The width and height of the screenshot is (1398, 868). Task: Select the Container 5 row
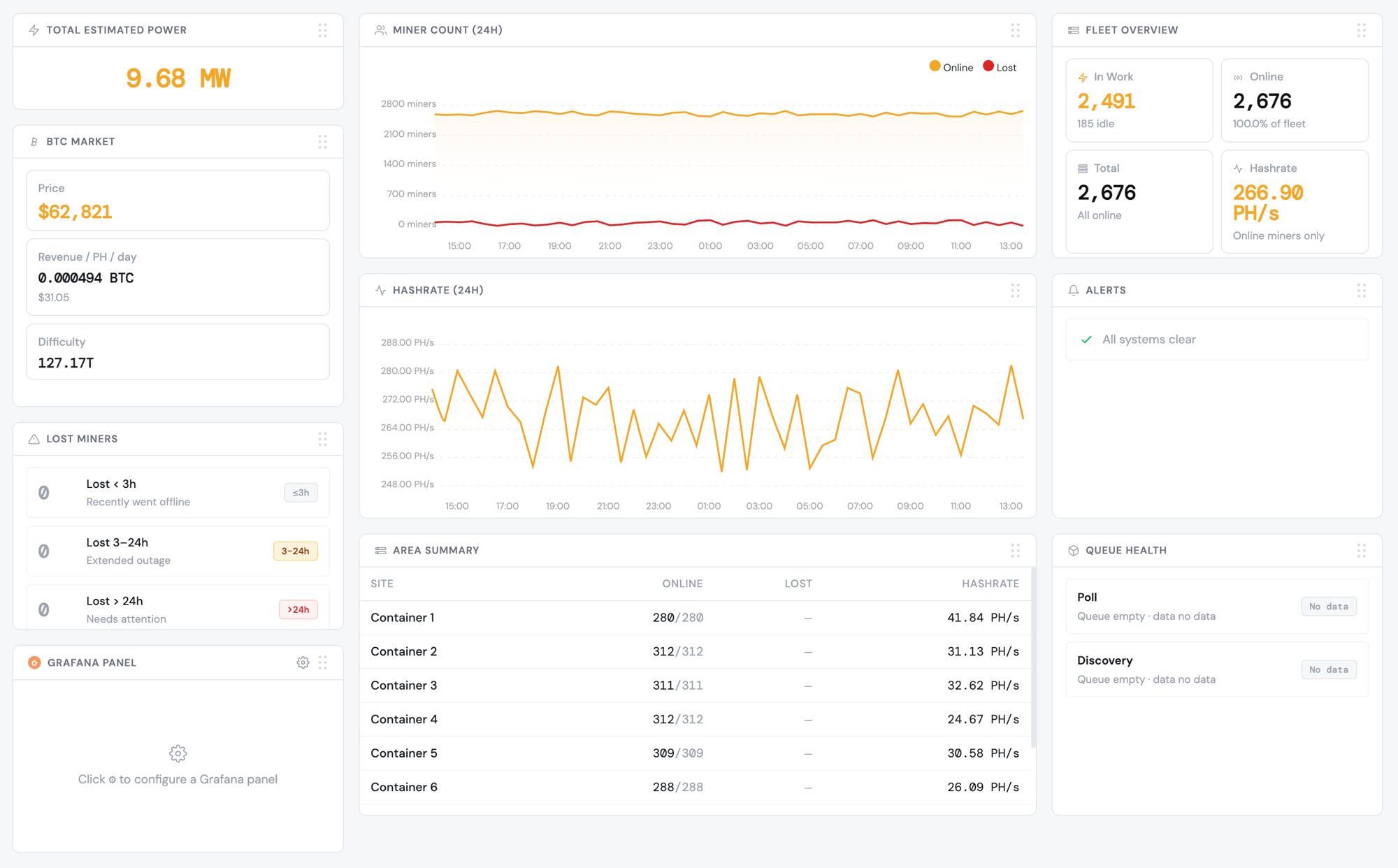click(x=695, y=753)
